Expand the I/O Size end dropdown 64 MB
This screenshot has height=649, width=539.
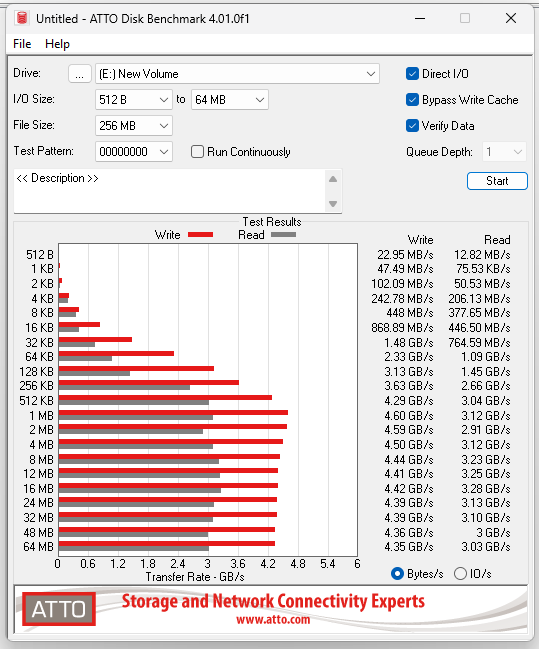click(x=230, y=100)
